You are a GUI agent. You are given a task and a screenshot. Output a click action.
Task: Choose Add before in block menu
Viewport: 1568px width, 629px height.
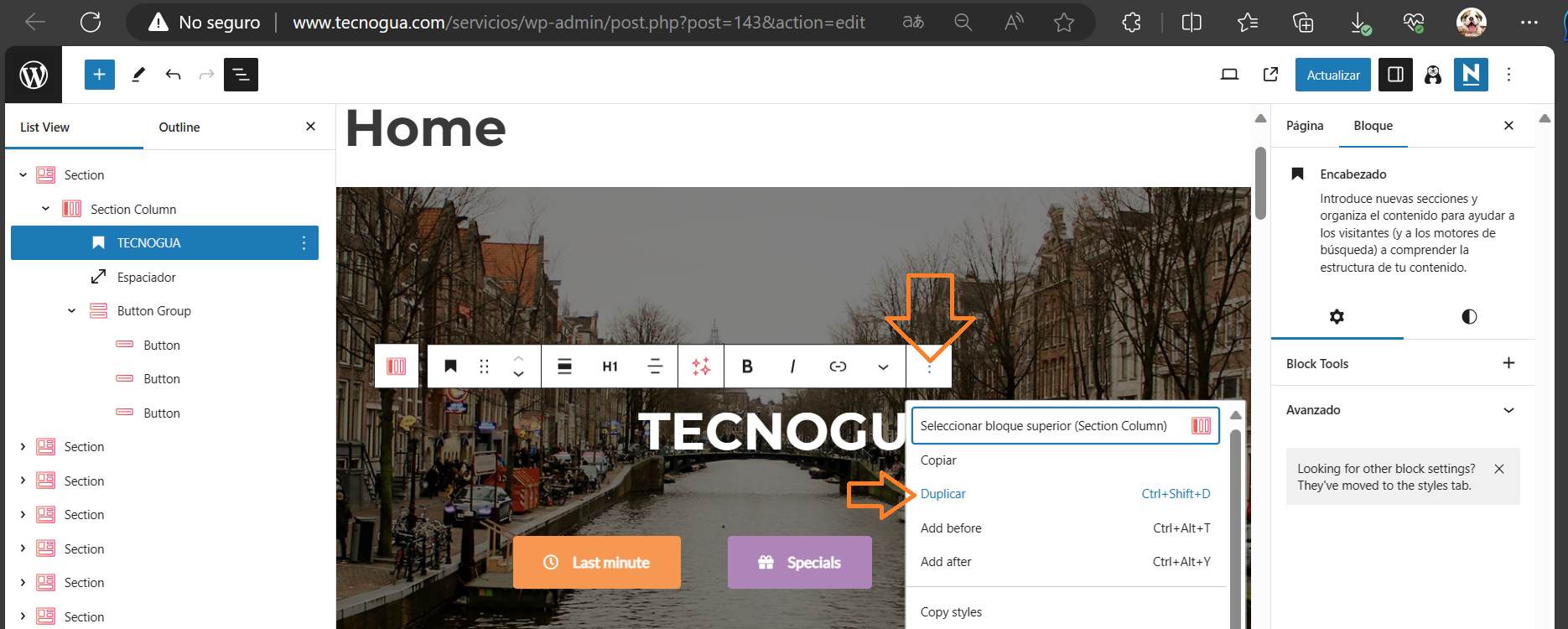[x=1065, y=528]
